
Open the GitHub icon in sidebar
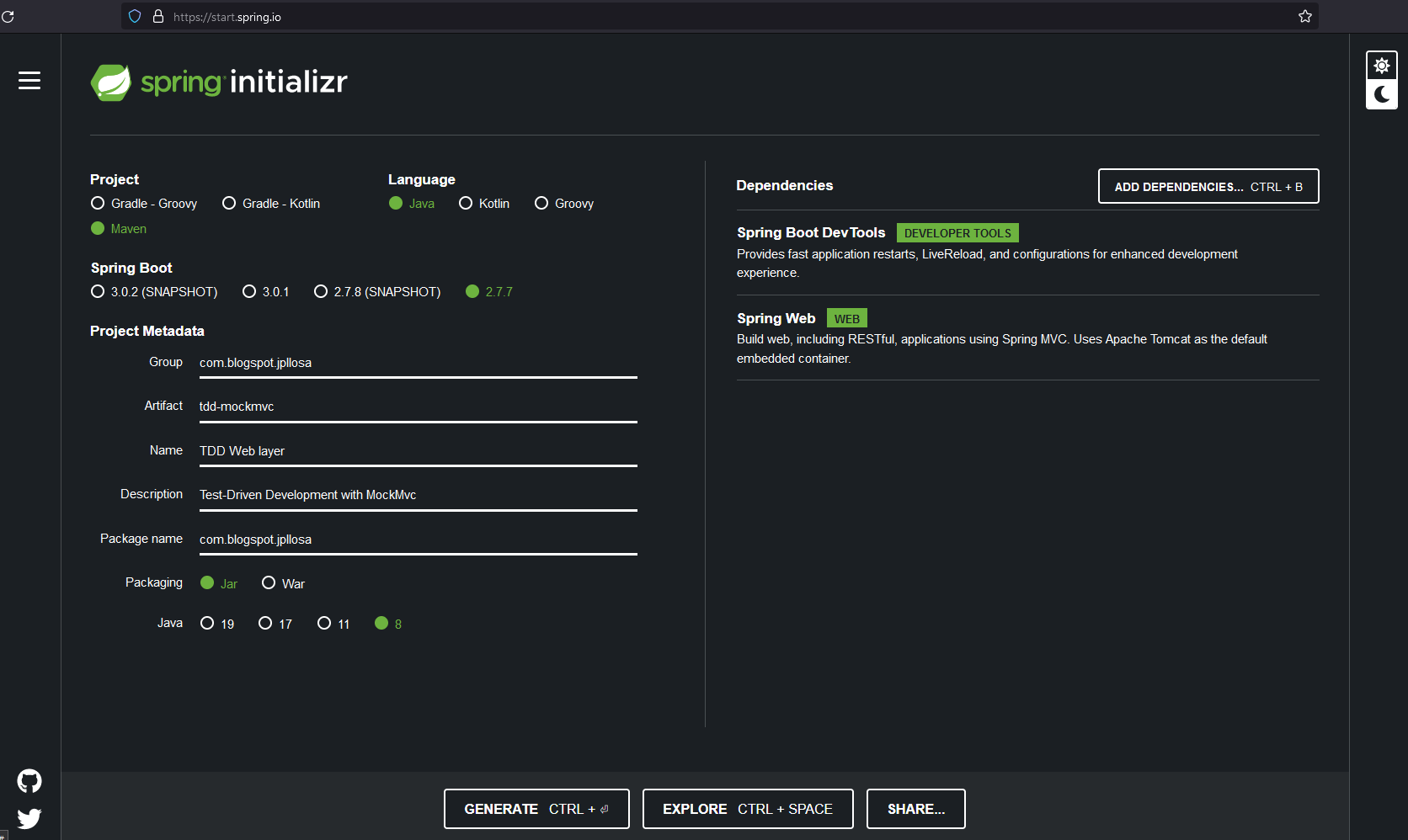pyautogui.click(x=29, y=781)
